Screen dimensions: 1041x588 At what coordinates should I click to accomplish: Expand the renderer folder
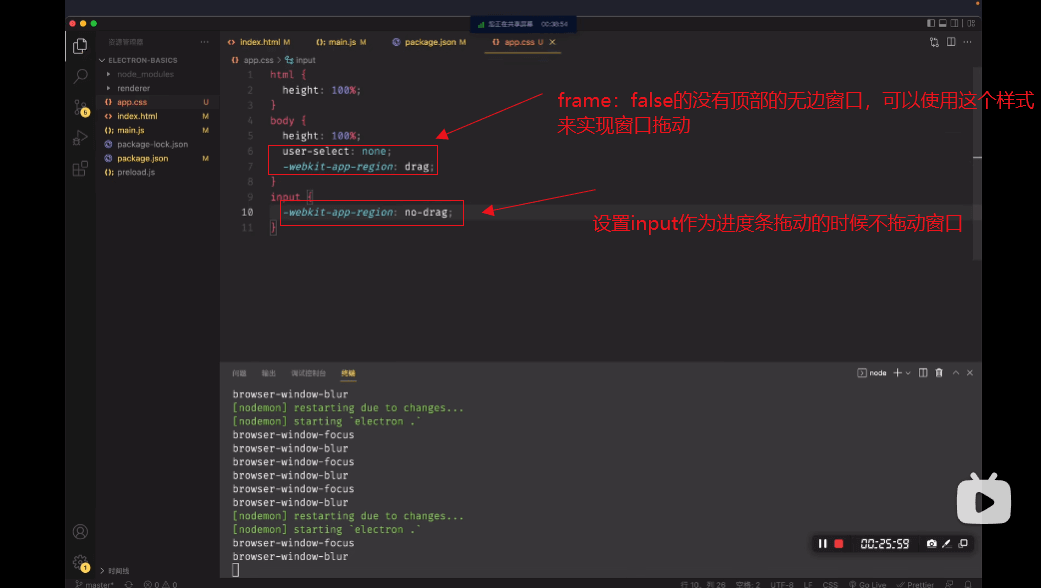[133, 88]
